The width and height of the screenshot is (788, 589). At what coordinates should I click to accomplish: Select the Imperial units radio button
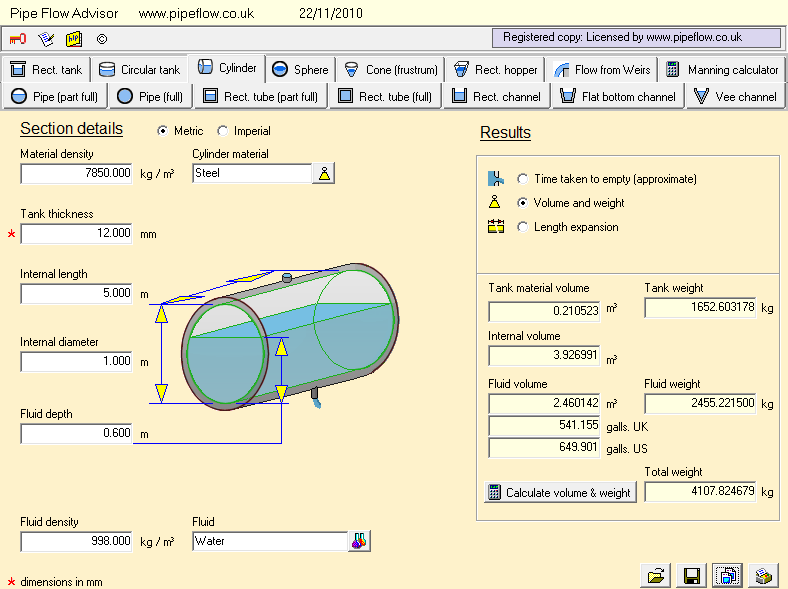tap(222, 131)
